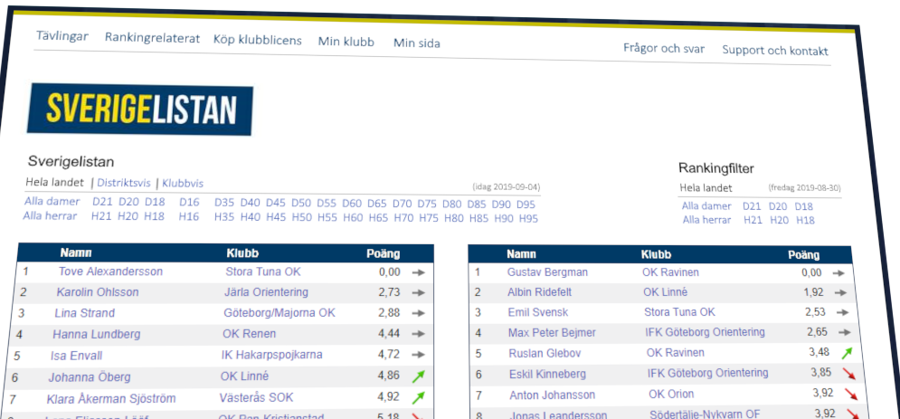Viewport: 900px width, 419px height.
Task: Open club Järla Orientering
Action: click(x=266, y=292)
